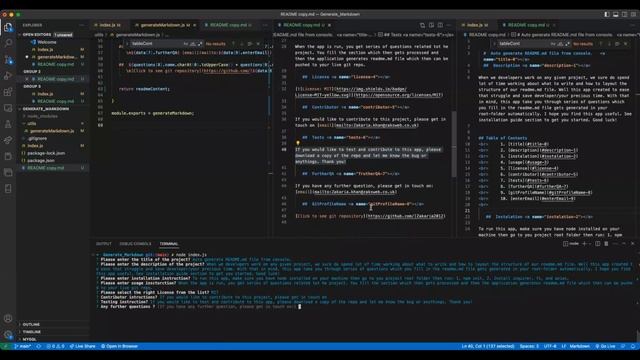Image resolution: width=640 pixels, height=360 pixels.
Task: Close the bottom panel
Action: tap(633, 244)
